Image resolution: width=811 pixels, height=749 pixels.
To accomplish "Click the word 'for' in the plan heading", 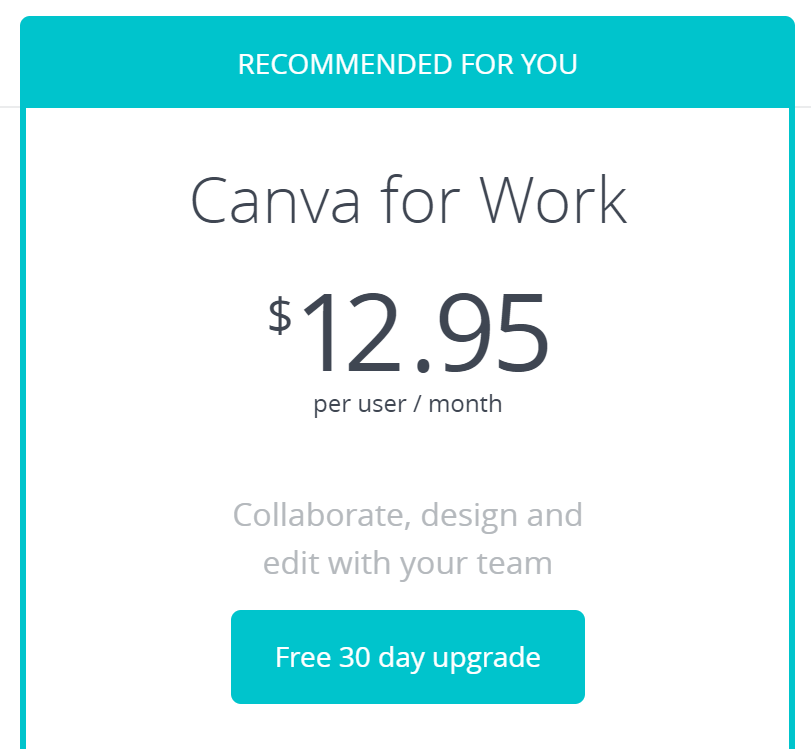I will tap(419, 200).
